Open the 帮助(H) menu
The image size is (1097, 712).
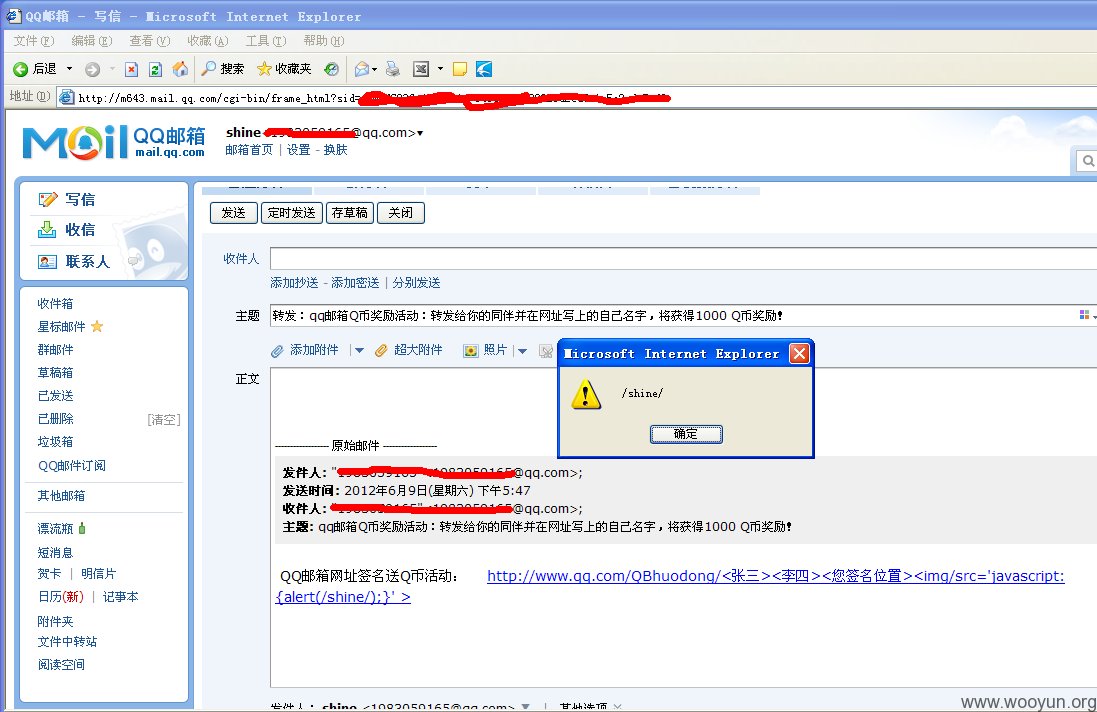324,41
